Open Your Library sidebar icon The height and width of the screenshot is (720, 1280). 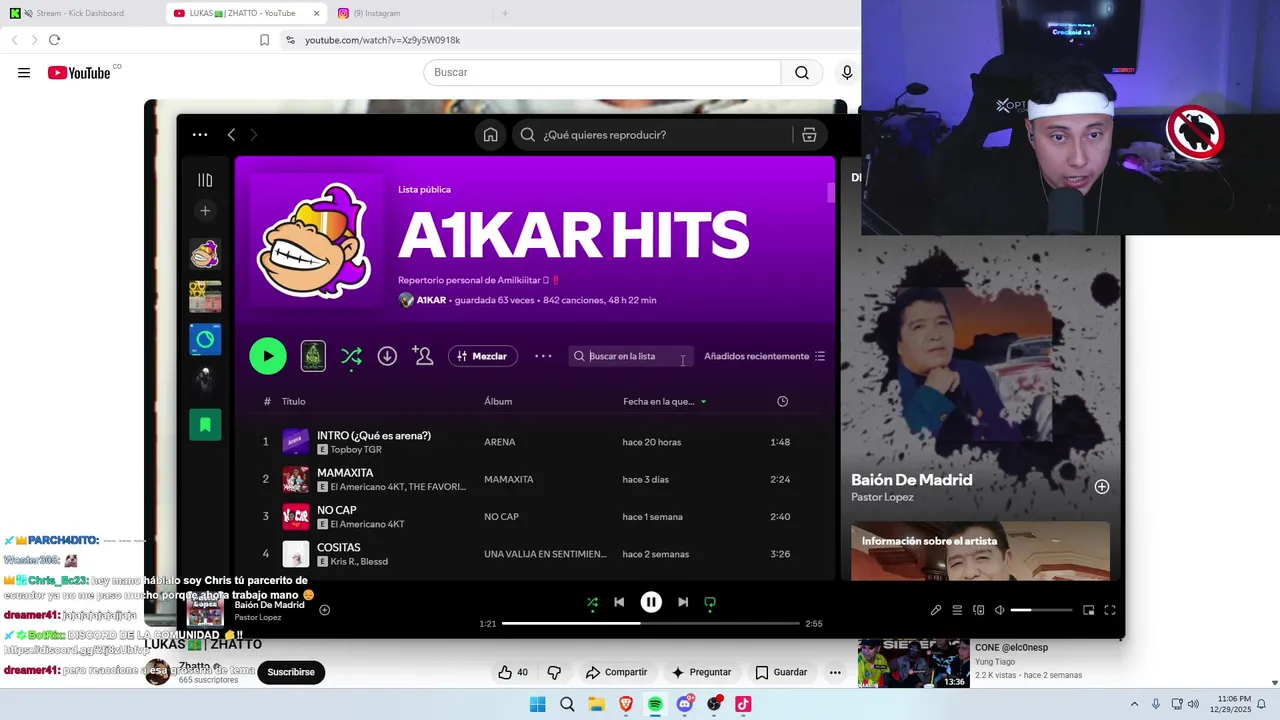205,180
